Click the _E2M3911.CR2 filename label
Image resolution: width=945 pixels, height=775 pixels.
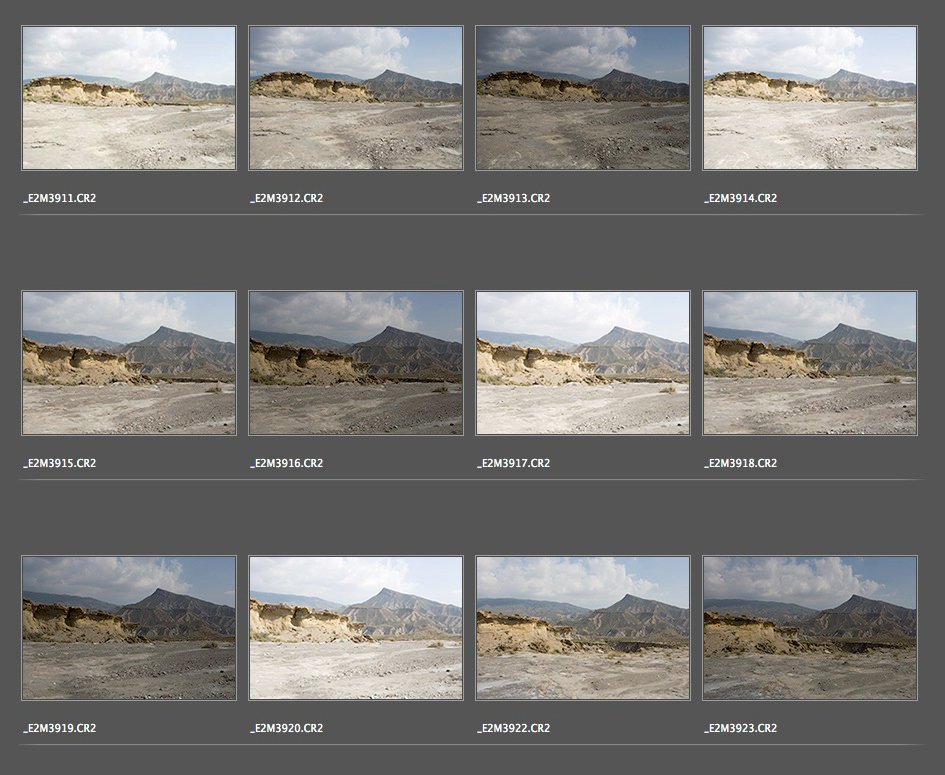[60, 198]
